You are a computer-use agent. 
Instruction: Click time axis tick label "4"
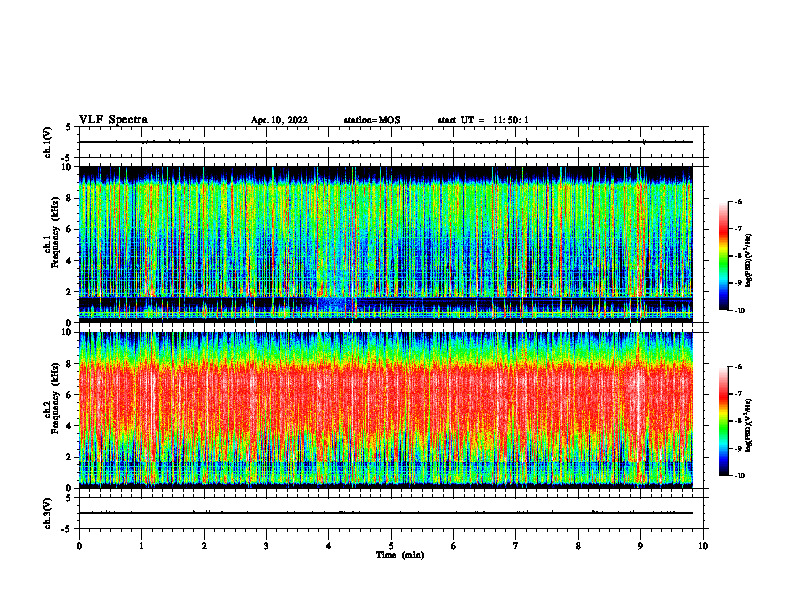coord(329,546)
